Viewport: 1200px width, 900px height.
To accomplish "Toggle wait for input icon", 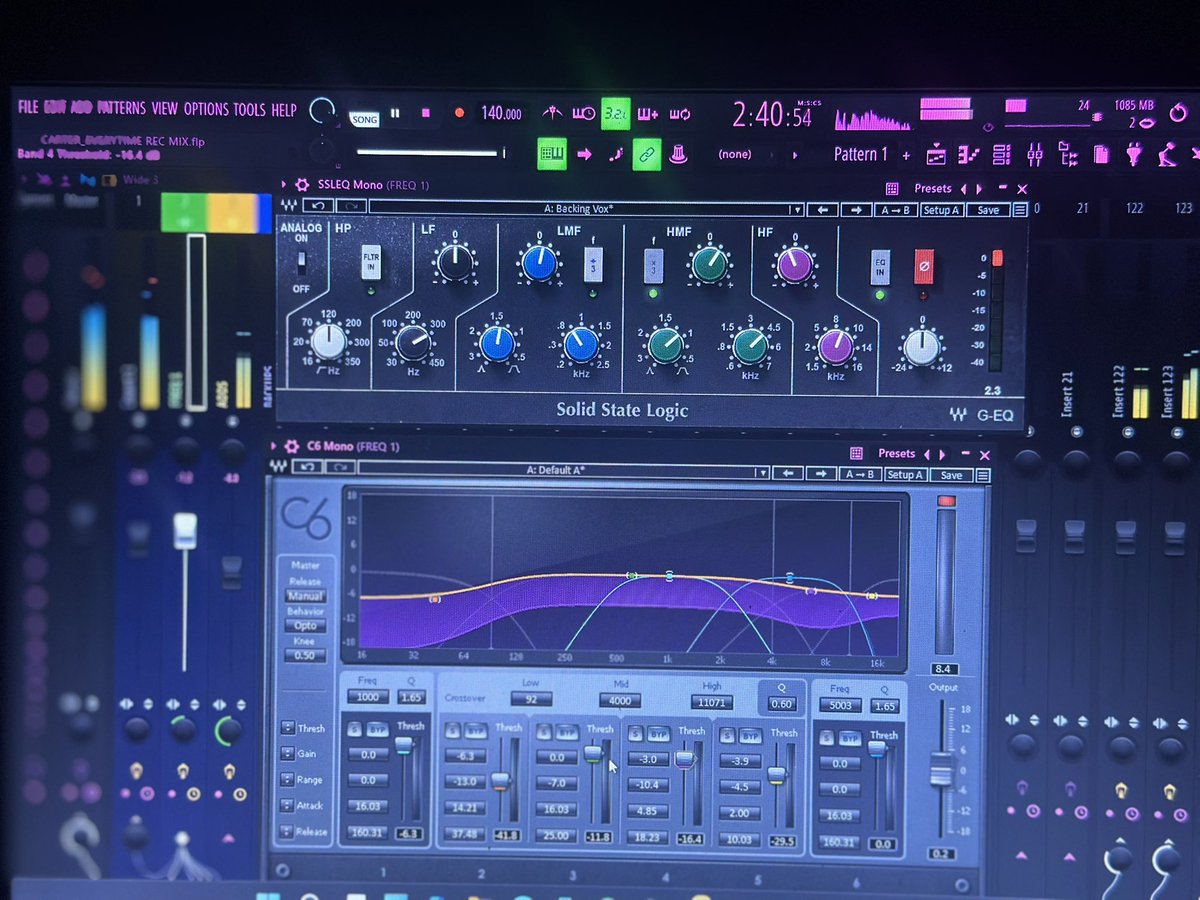I will click(x=583, y=114).
